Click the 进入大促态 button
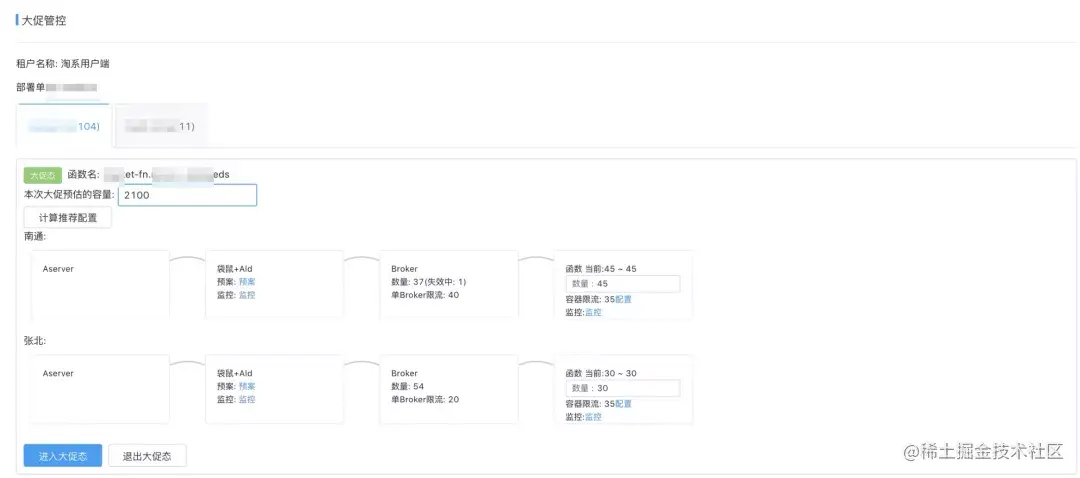The width and height of the screenshot is (1080, 478). (63, 456)
